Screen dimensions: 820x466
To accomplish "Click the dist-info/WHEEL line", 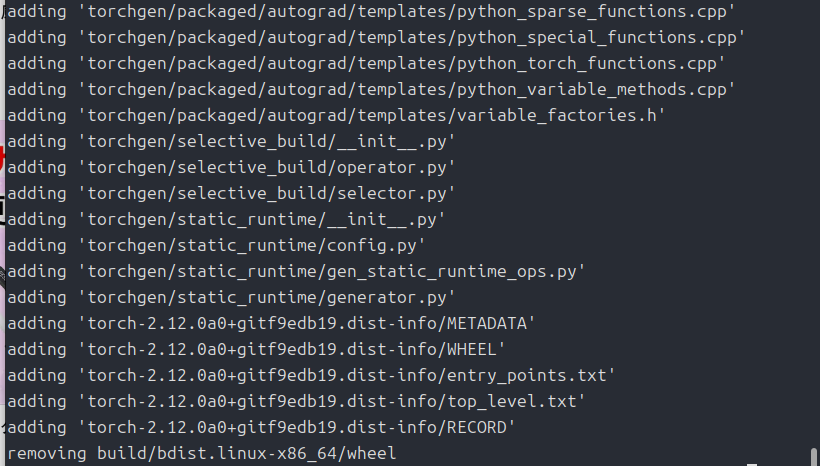I will [256, 349].
